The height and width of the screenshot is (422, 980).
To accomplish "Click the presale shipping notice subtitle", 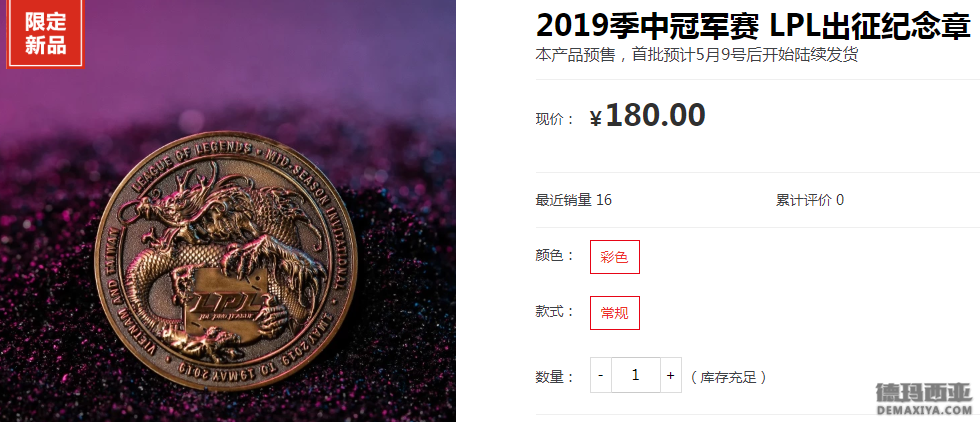I will [x=697, y=55].
